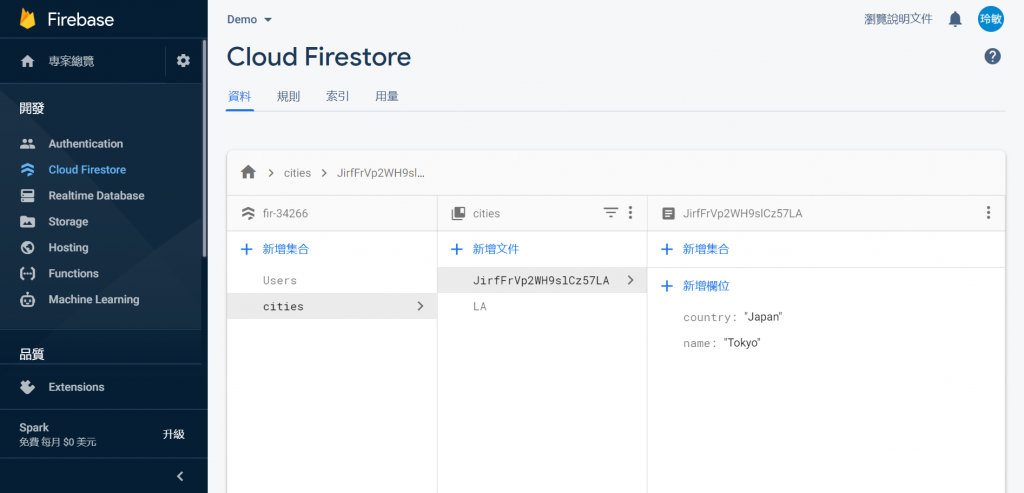Open project settings gear icon
Screen dimensions: 1024x493
pos(184,61)
